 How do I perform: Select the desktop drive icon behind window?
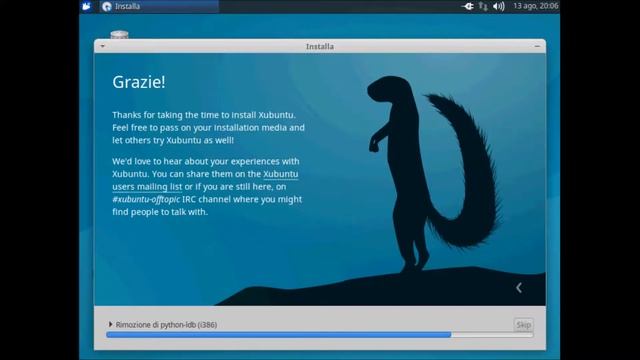click(x=119, y=35)
